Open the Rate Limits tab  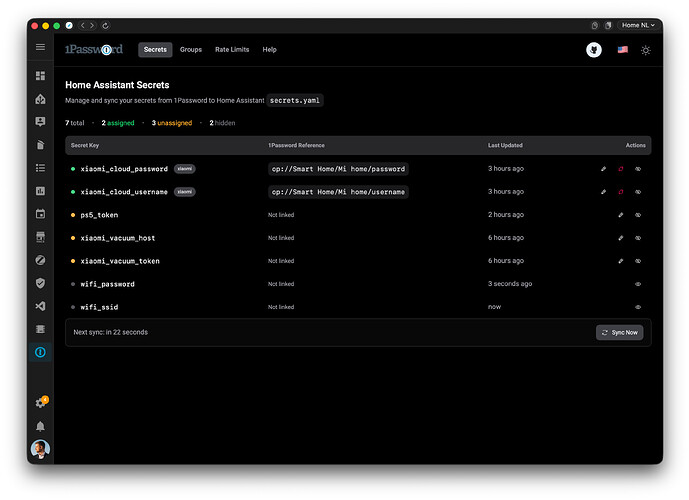pos(232,49)
